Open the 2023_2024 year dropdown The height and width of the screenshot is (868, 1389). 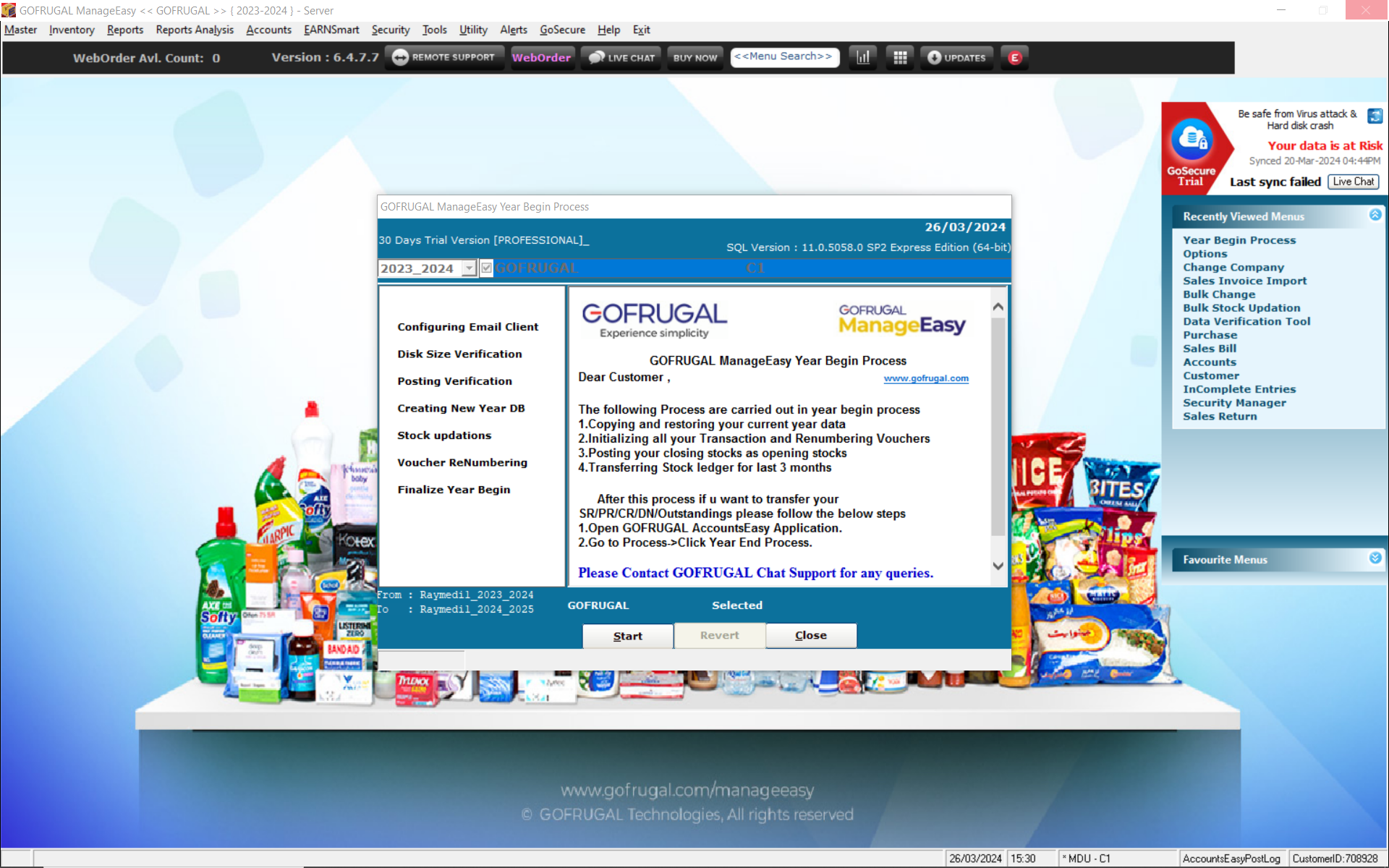pos(469,268)
